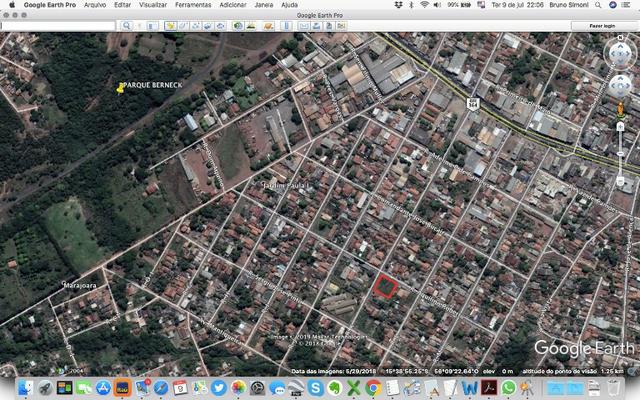Open the Wi-Fi menu bar icon

click(x=424, y=5)
